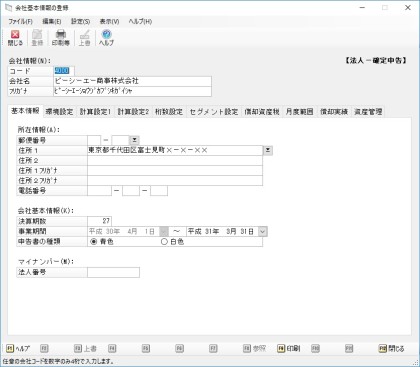Open the 設定(S) menu
The image size is (420, 367).
pos(80,21)
